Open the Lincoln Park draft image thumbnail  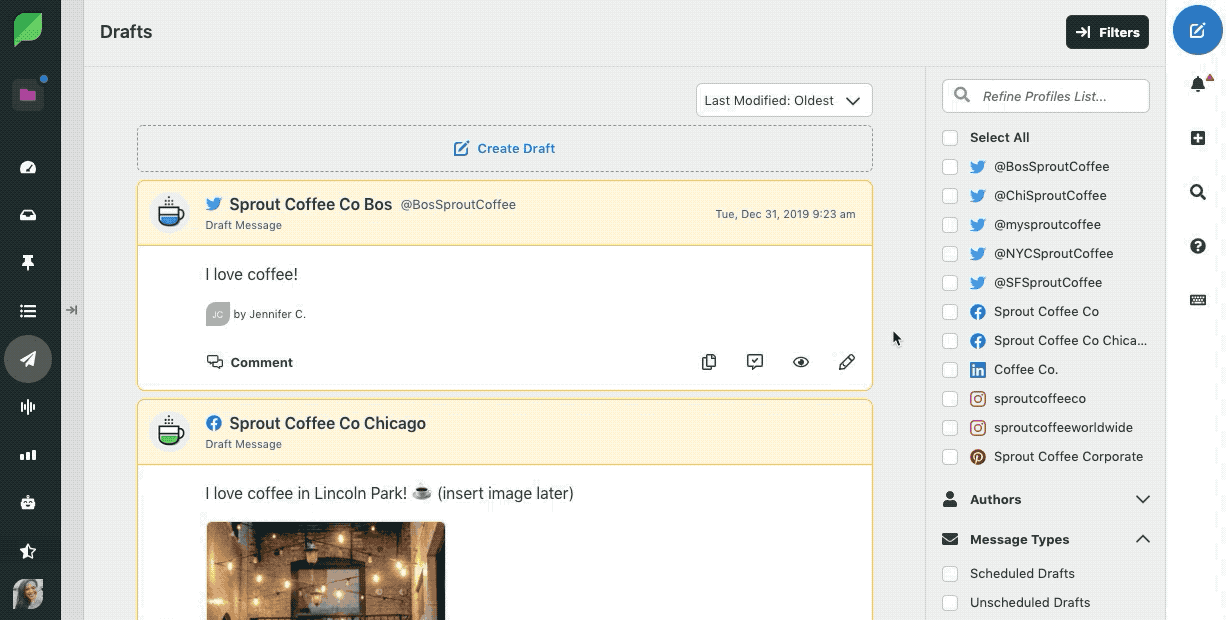point(326,570)
